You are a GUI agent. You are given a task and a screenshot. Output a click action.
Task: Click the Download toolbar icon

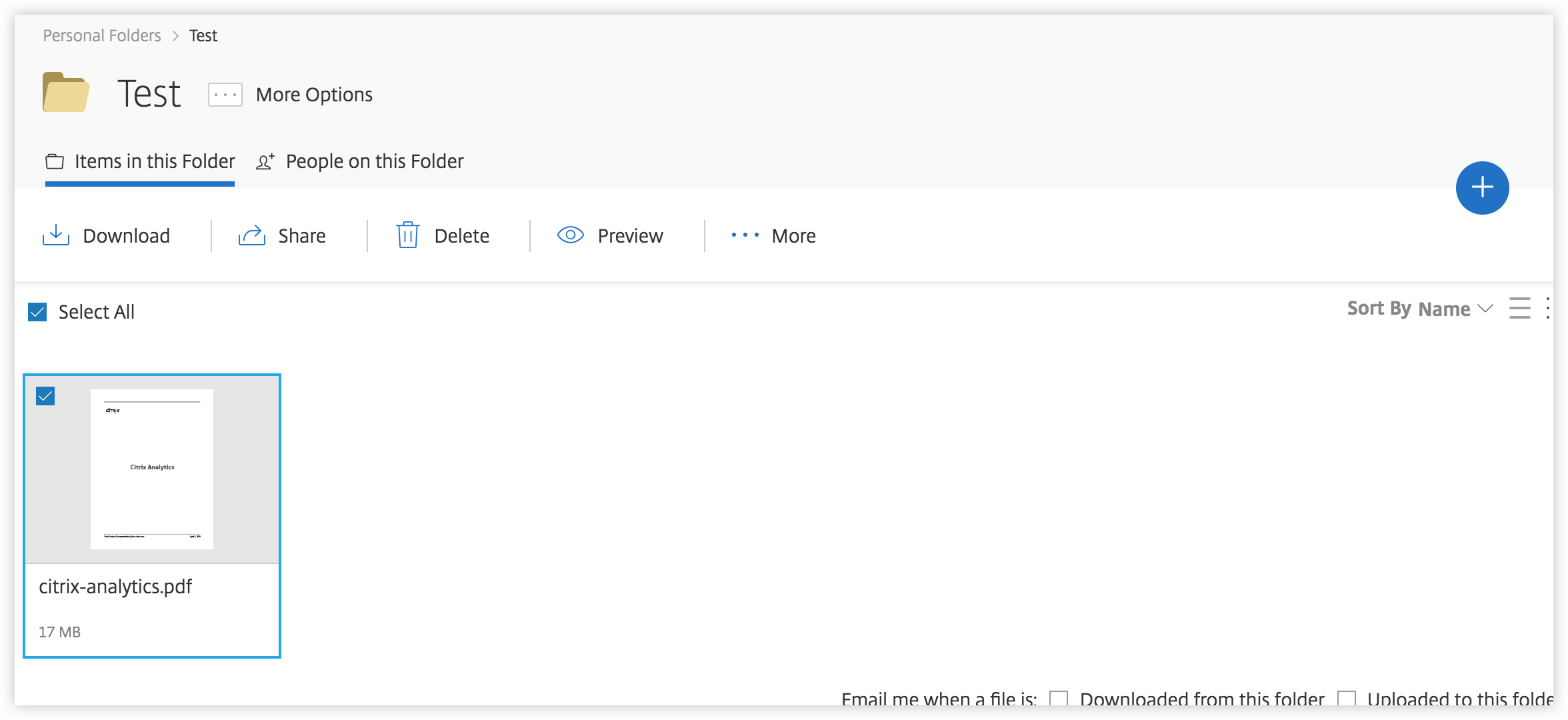point(56,235)
